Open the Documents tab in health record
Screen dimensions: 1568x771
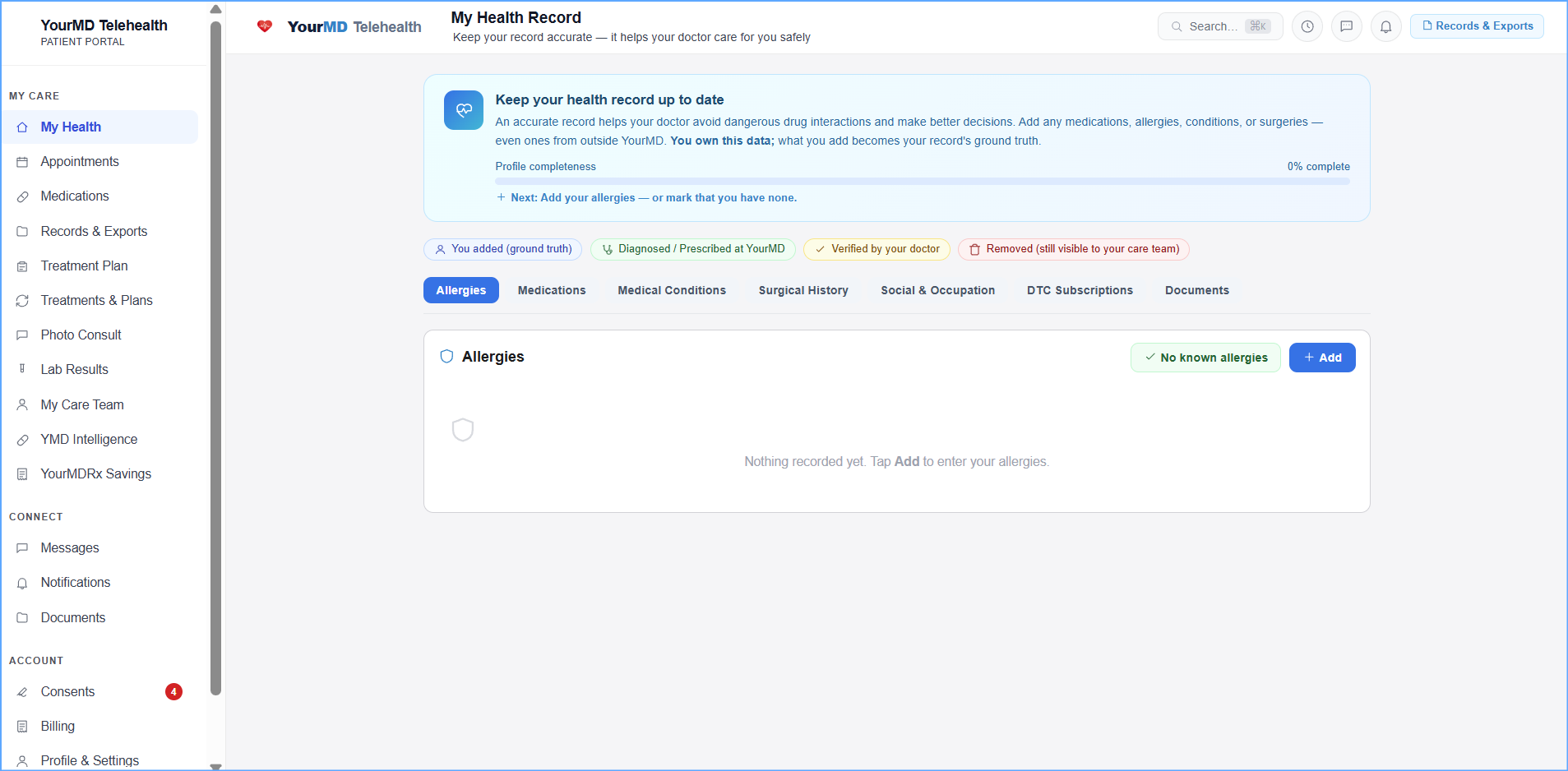(1196, 290)
